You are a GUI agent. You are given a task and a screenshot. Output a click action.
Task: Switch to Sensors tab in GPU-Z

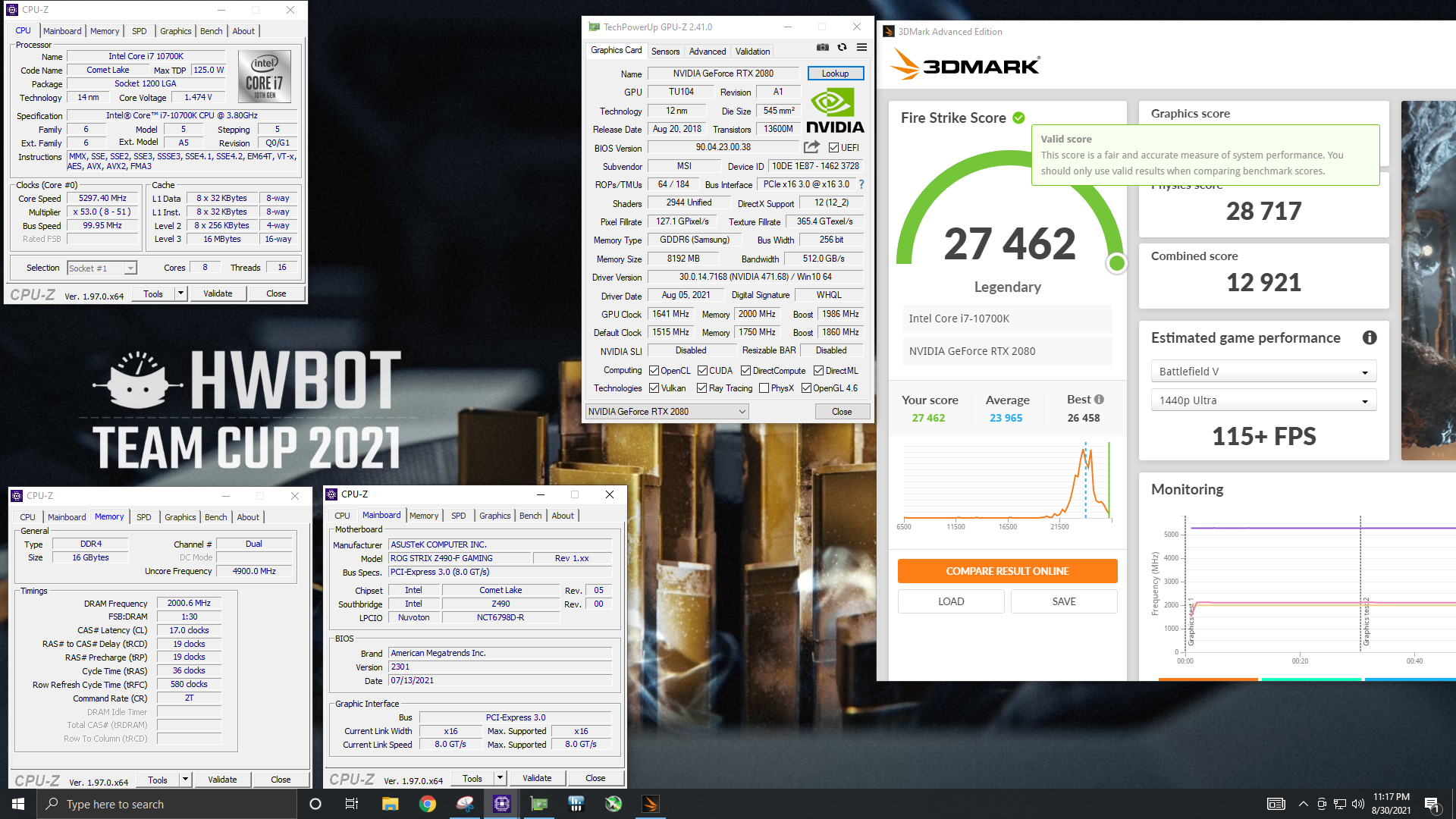coord(665,52)
